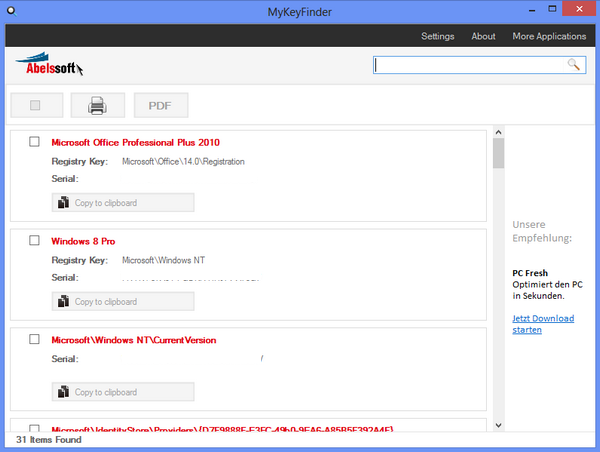Open the Settings menu
The width and height of the screenshot is (600, 452).
(x=438, y=36)
